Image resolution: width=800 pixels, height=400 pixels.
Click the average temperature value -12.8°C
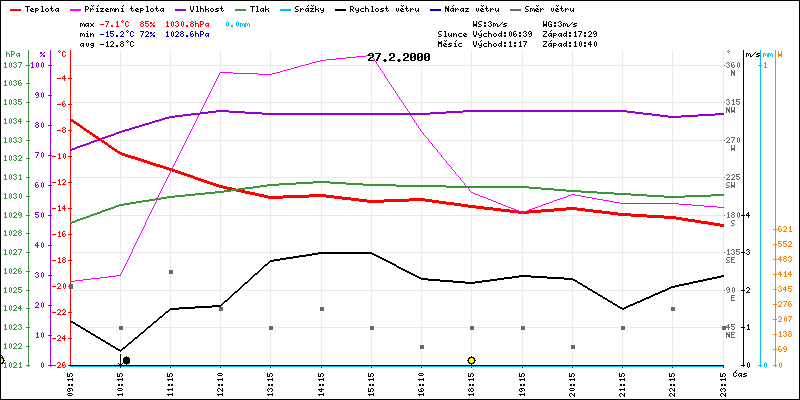pos(118,44)
